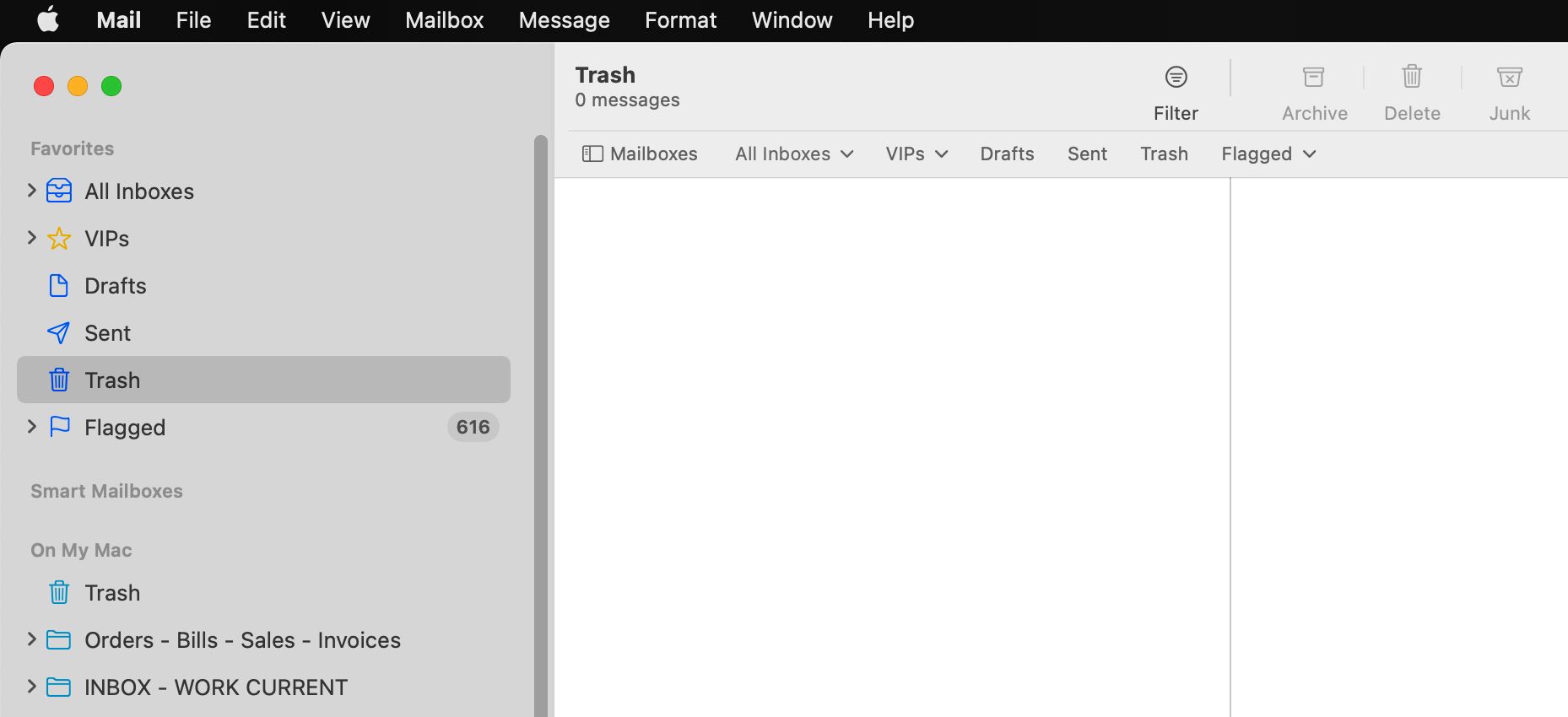Click the sidebar vertical scrollbar
Screen dimensions: 1568x717
pyautogui.click(x=541, y=425)
